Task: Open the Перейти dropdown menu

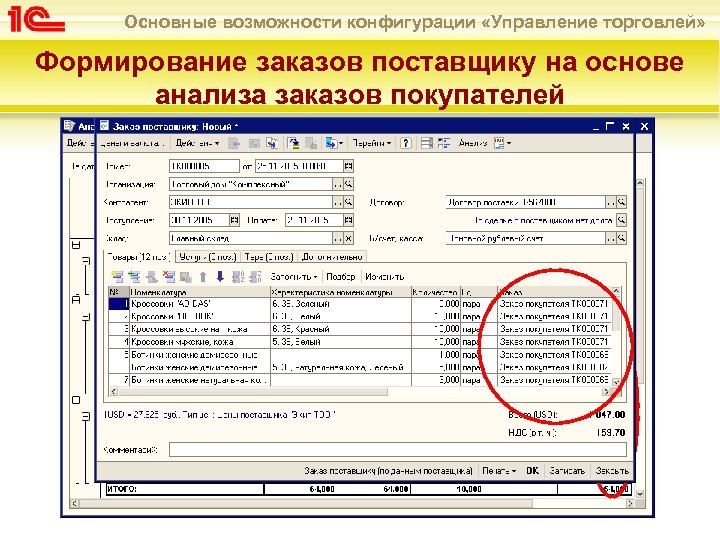Action: pos(371,143)
